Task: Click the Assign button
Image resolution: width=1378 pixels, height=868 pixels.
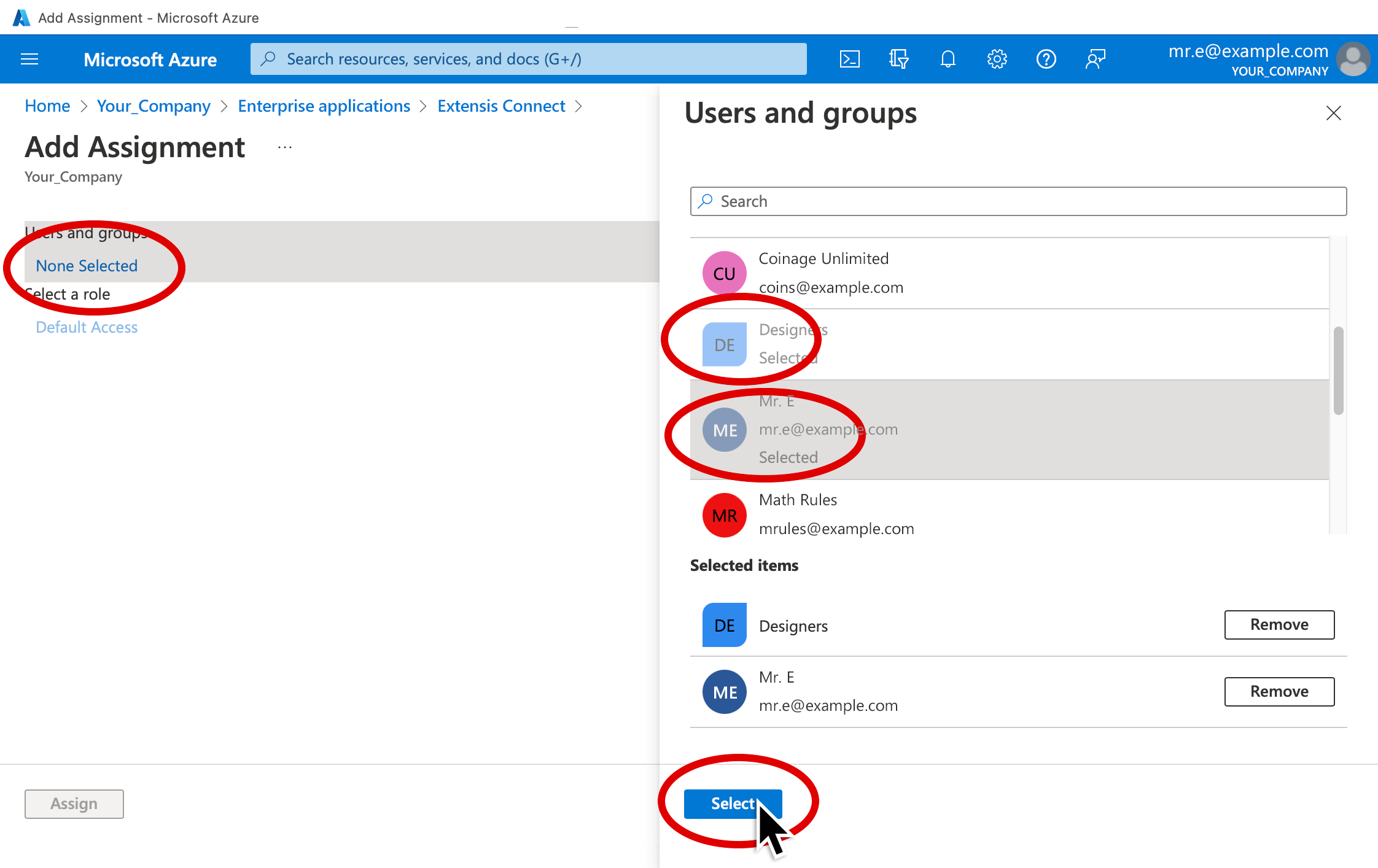Action: pyautogui.click(x=74, y=804)
